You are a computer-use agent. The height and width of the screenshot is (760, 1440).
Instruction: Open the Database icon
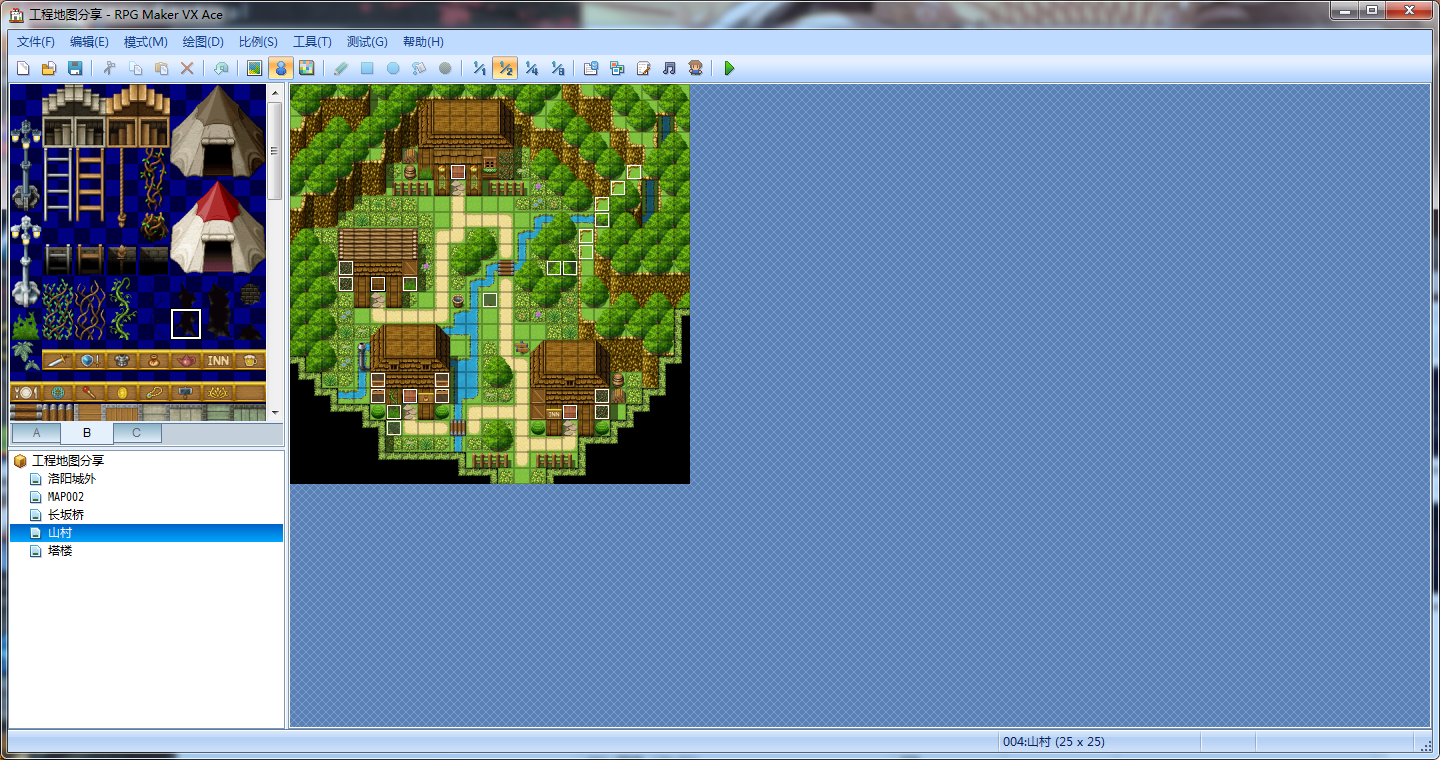click(x=591, y=68)
